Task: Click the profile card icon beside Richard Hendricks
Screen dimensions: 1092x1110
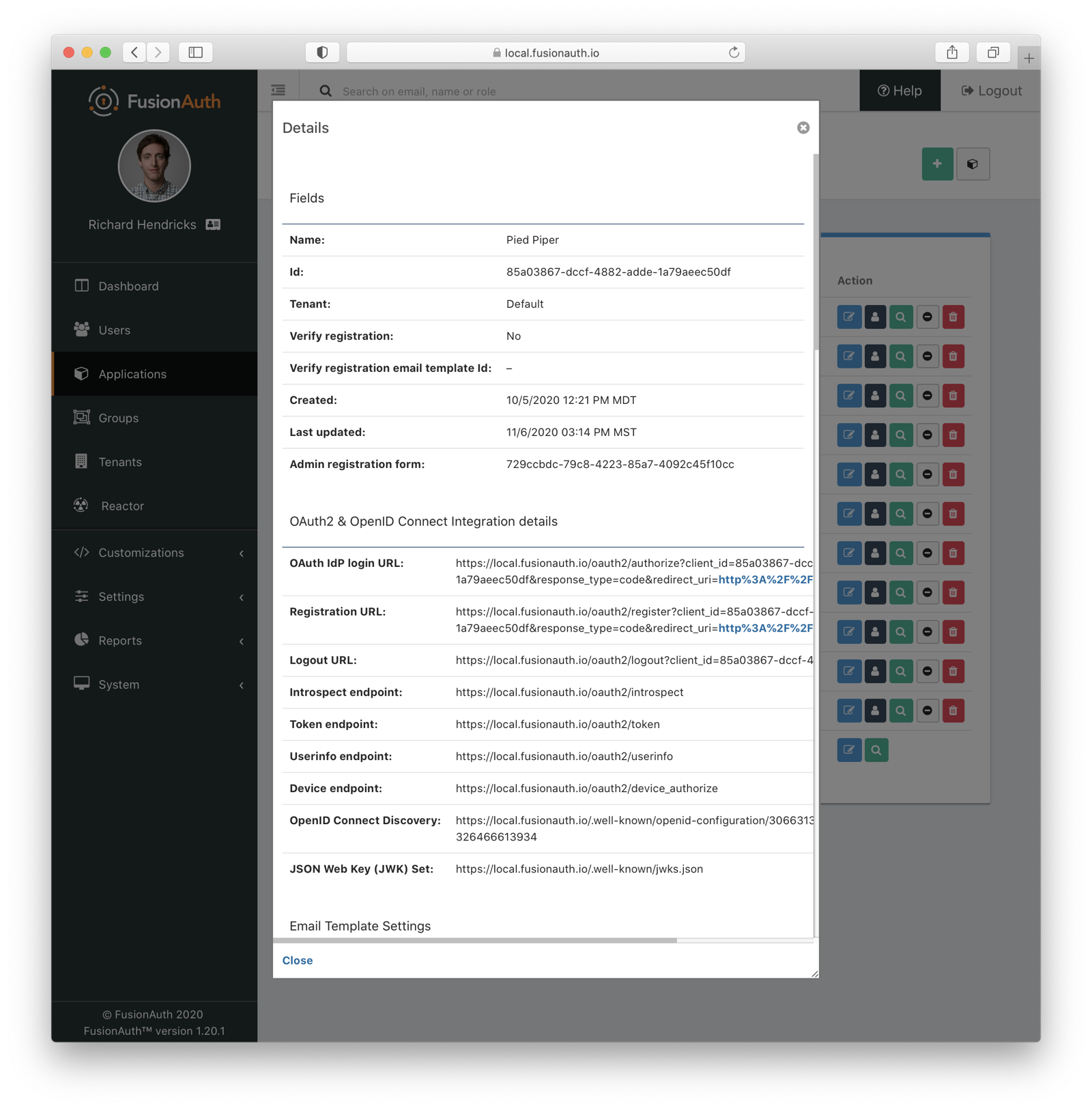Action: point(213,224)
